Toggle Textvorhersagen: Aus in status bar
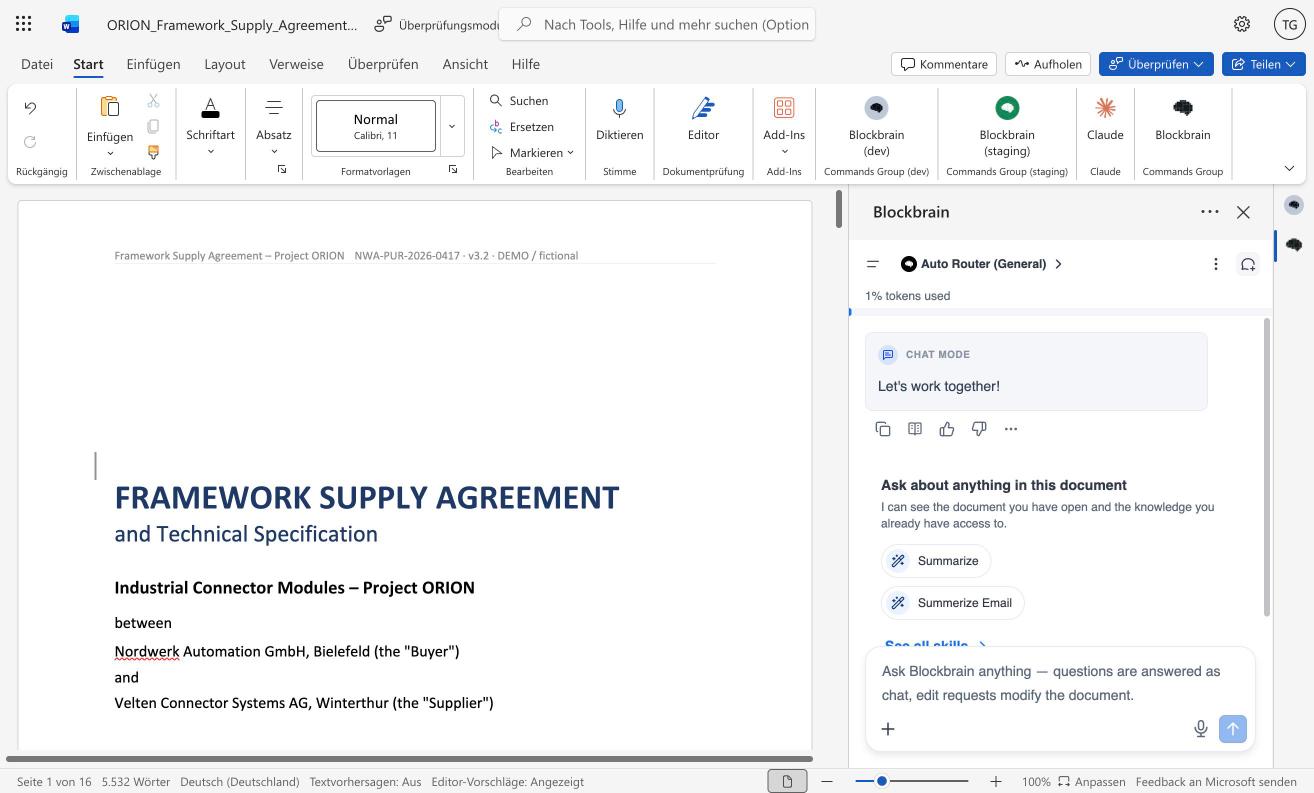 tap(365, 782)
